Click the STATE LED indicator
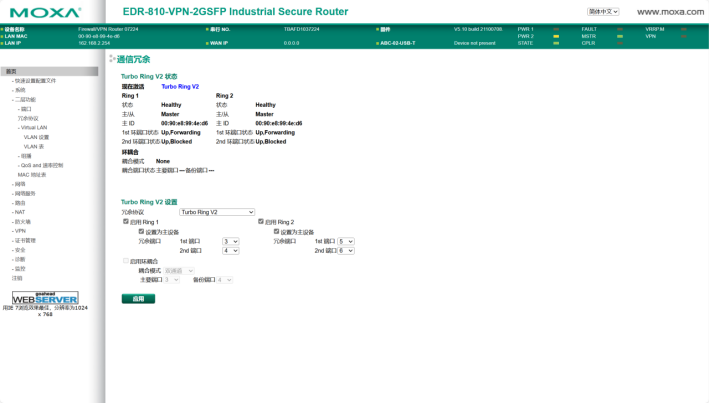709x403 pixels. (556, 43)
